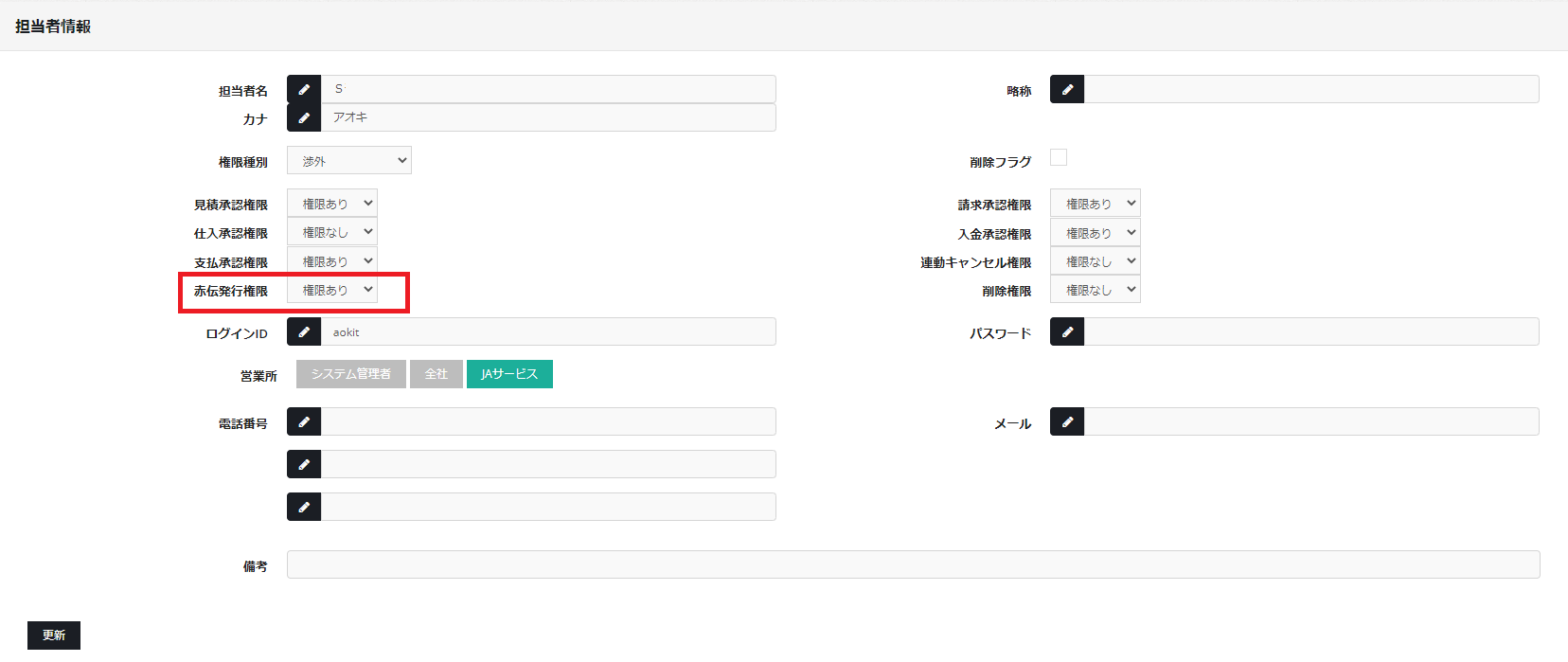This screenshot has width=1568, height=662.
Task: Expand the 仕入承認権限 dropdown
Action: pyautogui.click(x=332, y=232)
